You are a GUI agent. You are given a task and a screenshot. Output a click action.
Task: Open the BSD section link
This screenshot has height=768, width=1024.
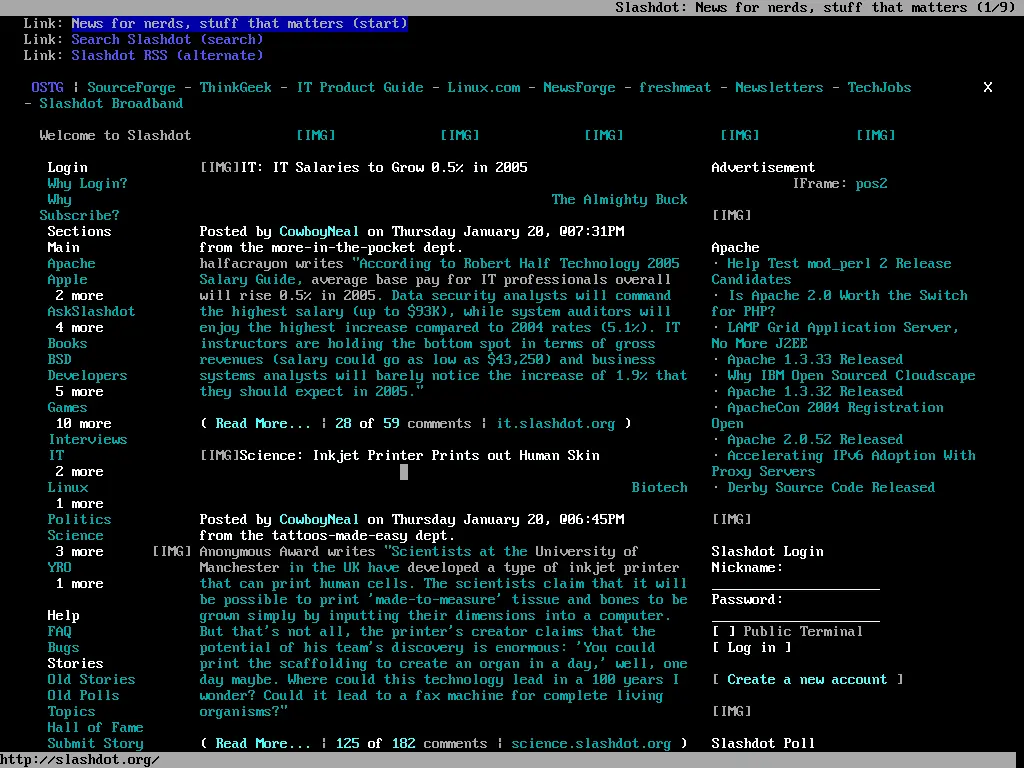coord(59,359)
